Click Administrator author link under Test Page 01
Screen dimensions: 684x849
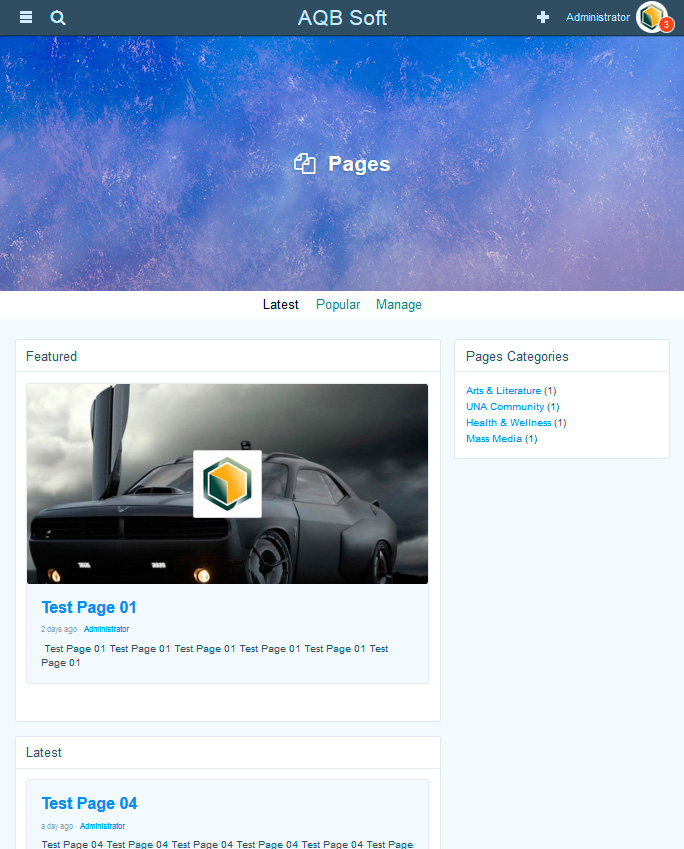coord(106,629)
